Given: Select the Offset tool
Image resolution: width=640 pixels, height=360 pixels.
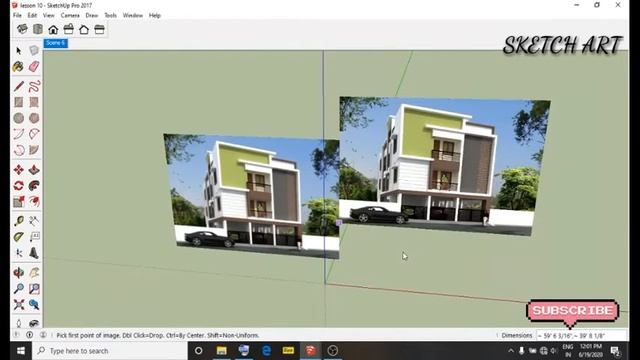Looking at the screenshot, I should pos(34,201).
